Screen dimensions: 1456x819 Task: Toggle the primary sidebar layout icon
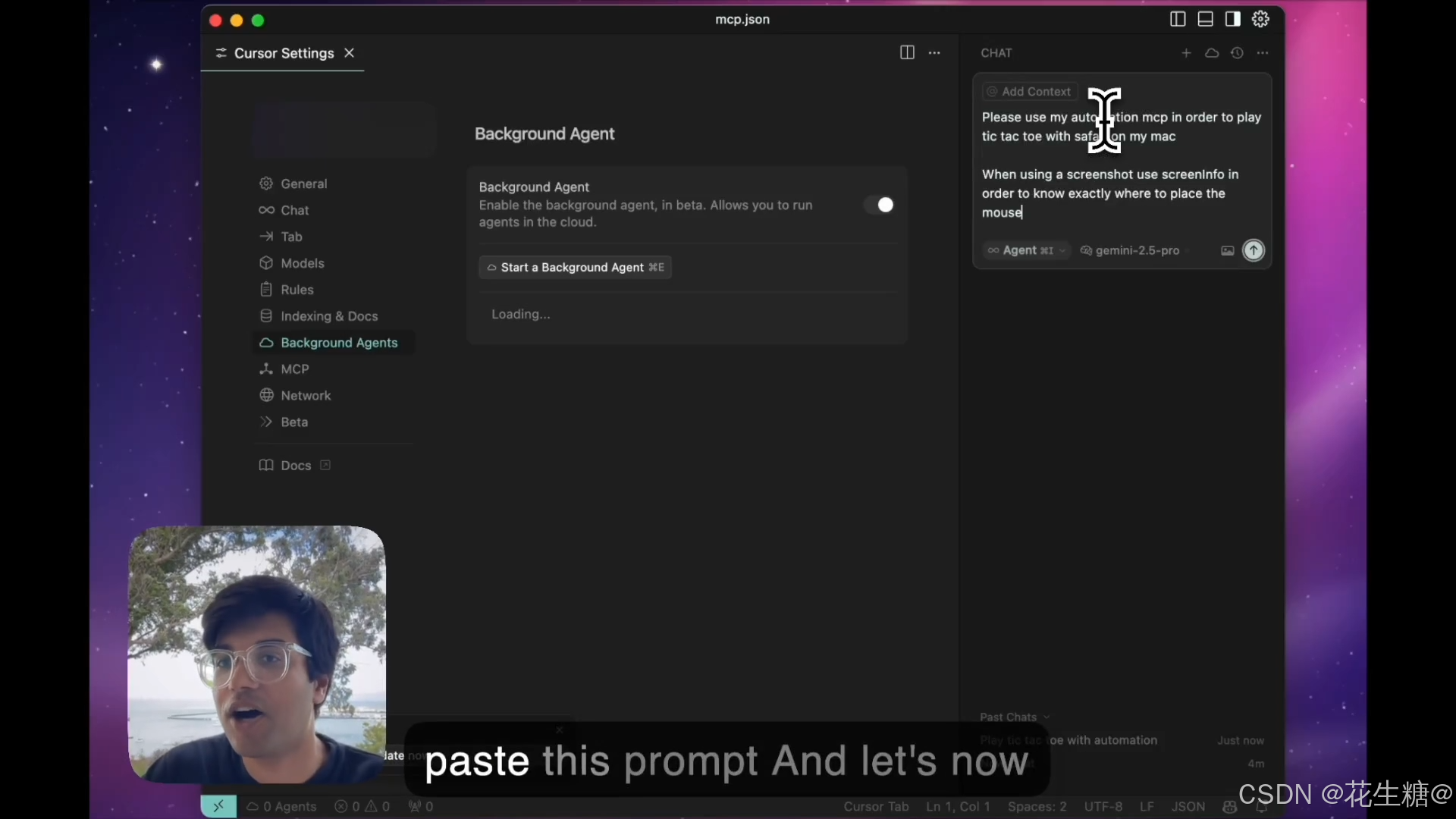pos(1177,20)
